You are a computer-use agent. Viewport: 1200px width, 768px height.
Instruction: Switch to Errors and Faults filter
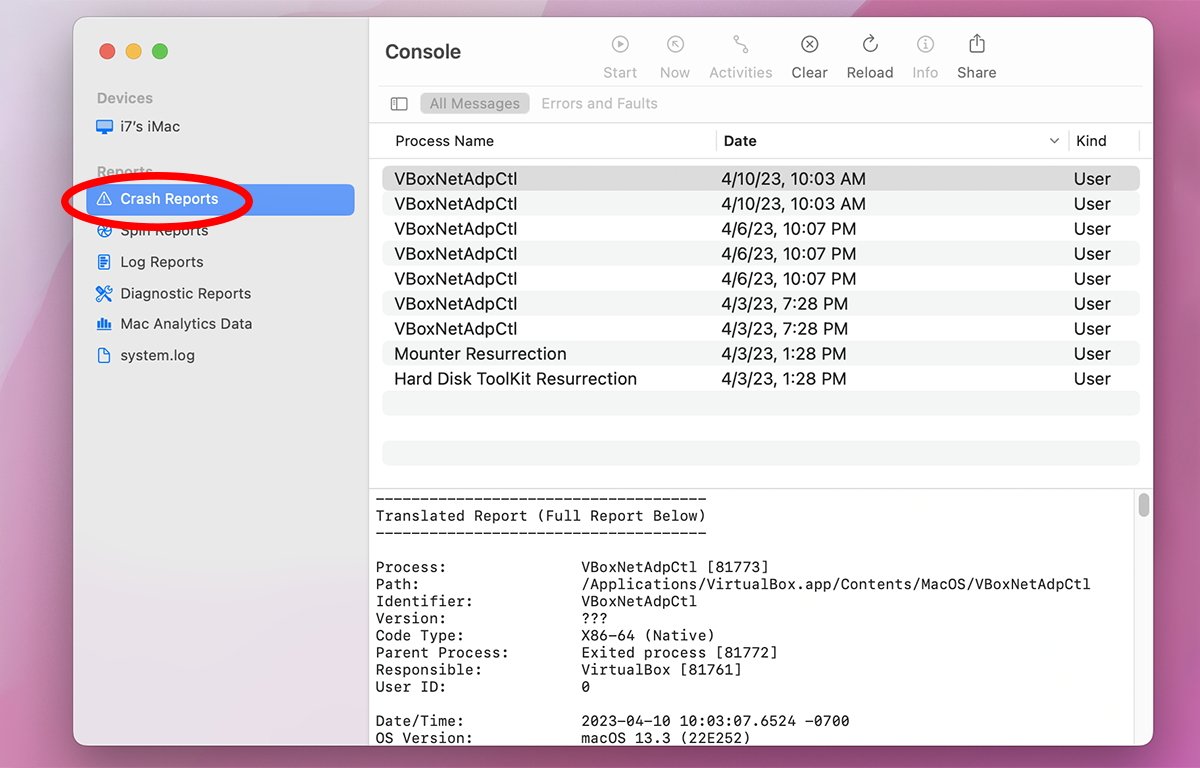click(x=599, y=103)
